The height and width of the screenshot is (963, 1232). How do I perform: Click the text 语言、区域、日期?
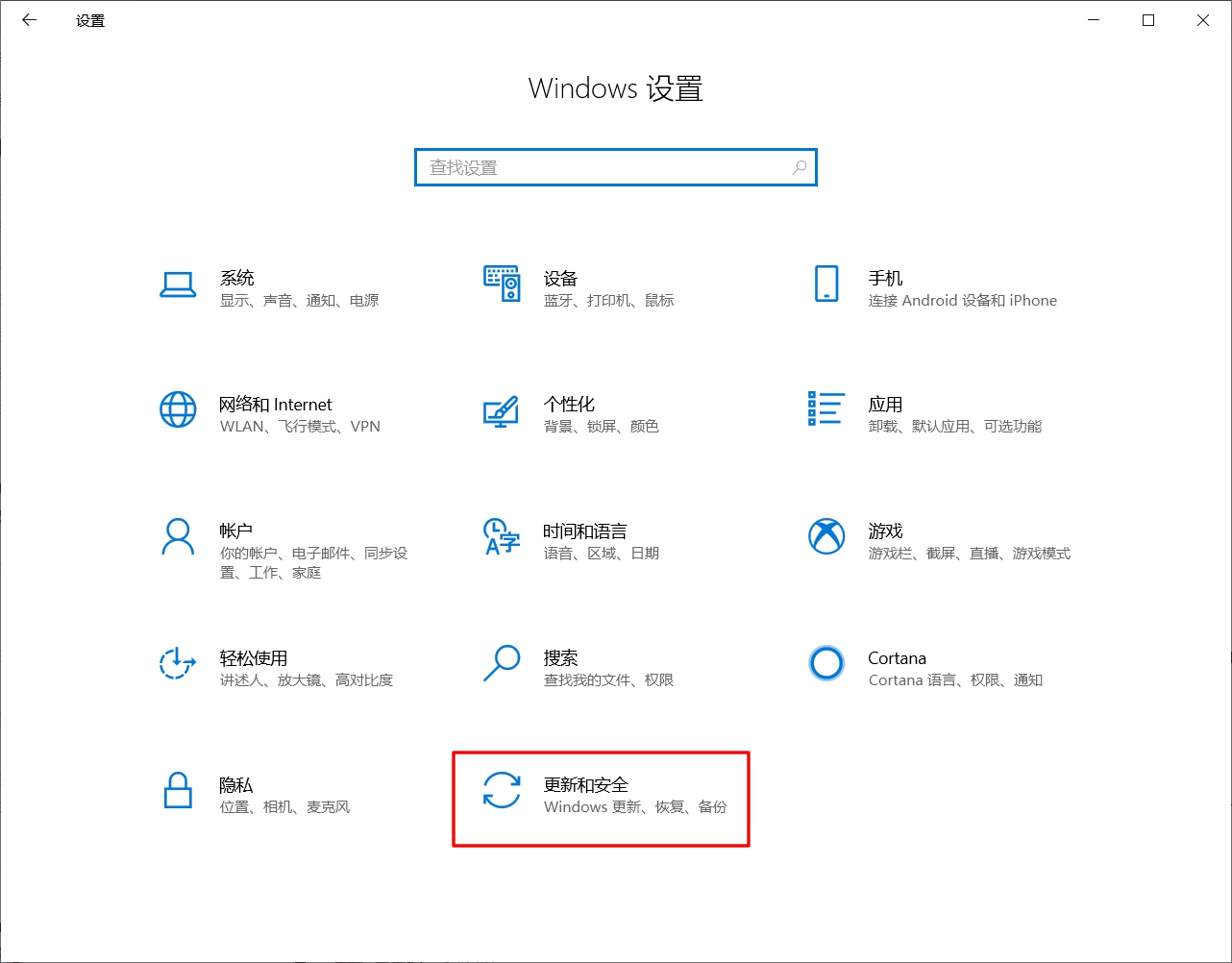[x=602, y=554]
